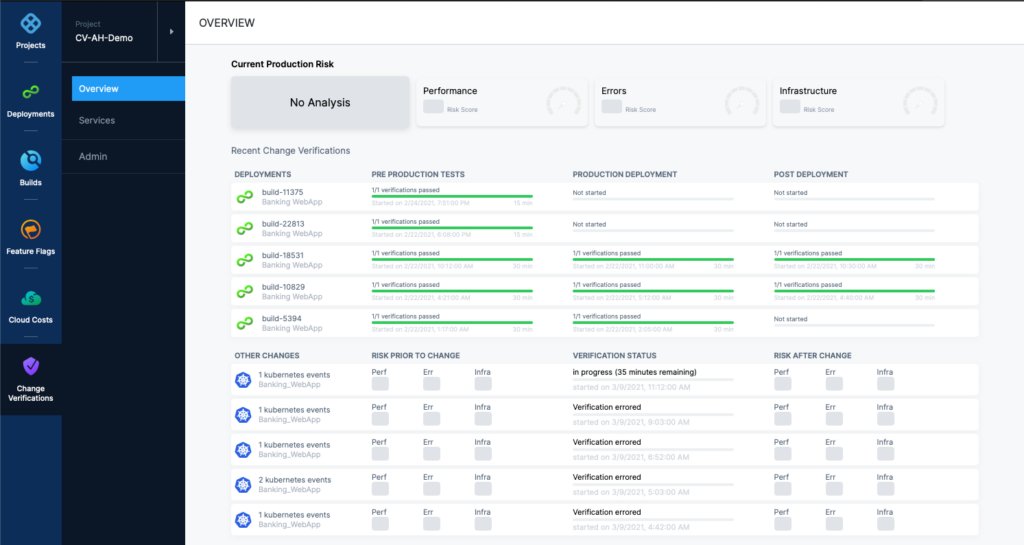Click post deployment progress bar for build-10829
The image size is (1024, 545).
click(x=854, y=291)
